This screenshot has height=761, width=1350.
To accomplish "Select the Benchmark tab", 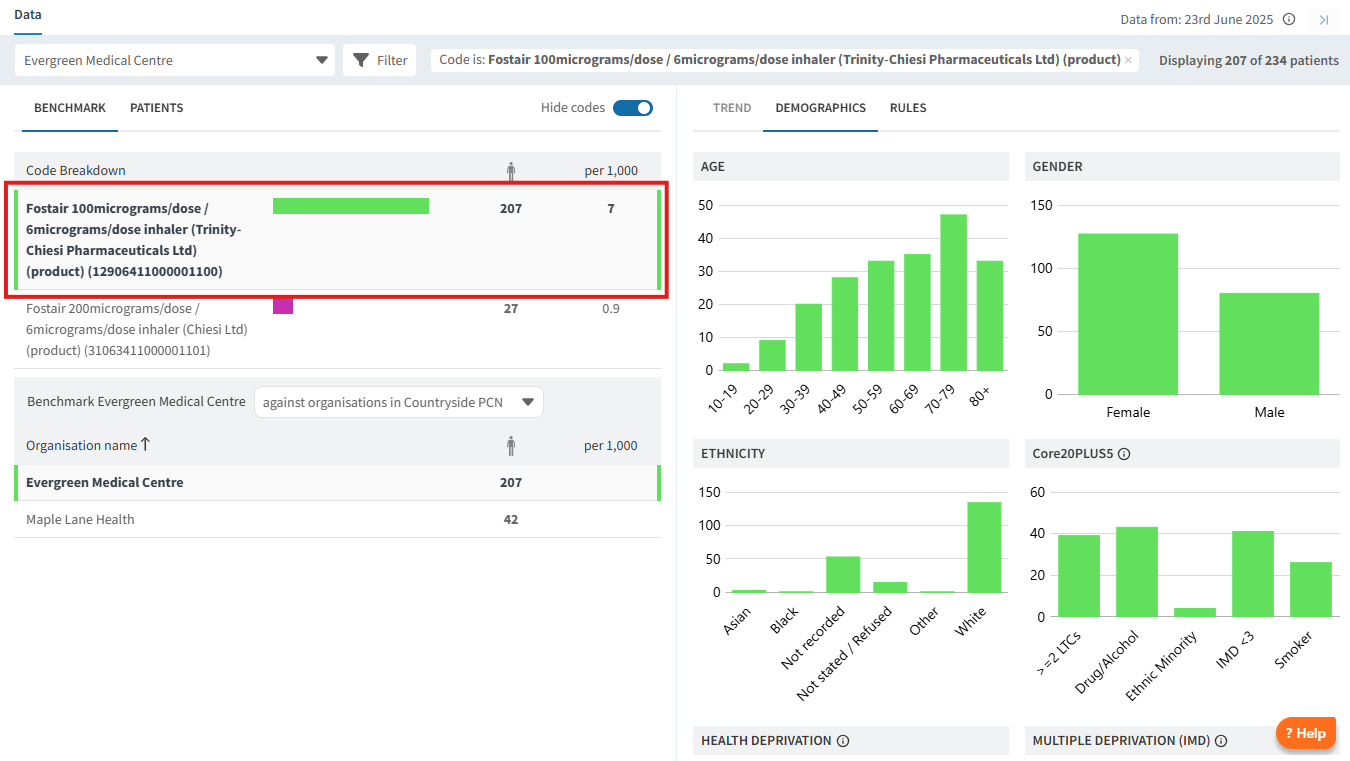I will coord(70,108).
